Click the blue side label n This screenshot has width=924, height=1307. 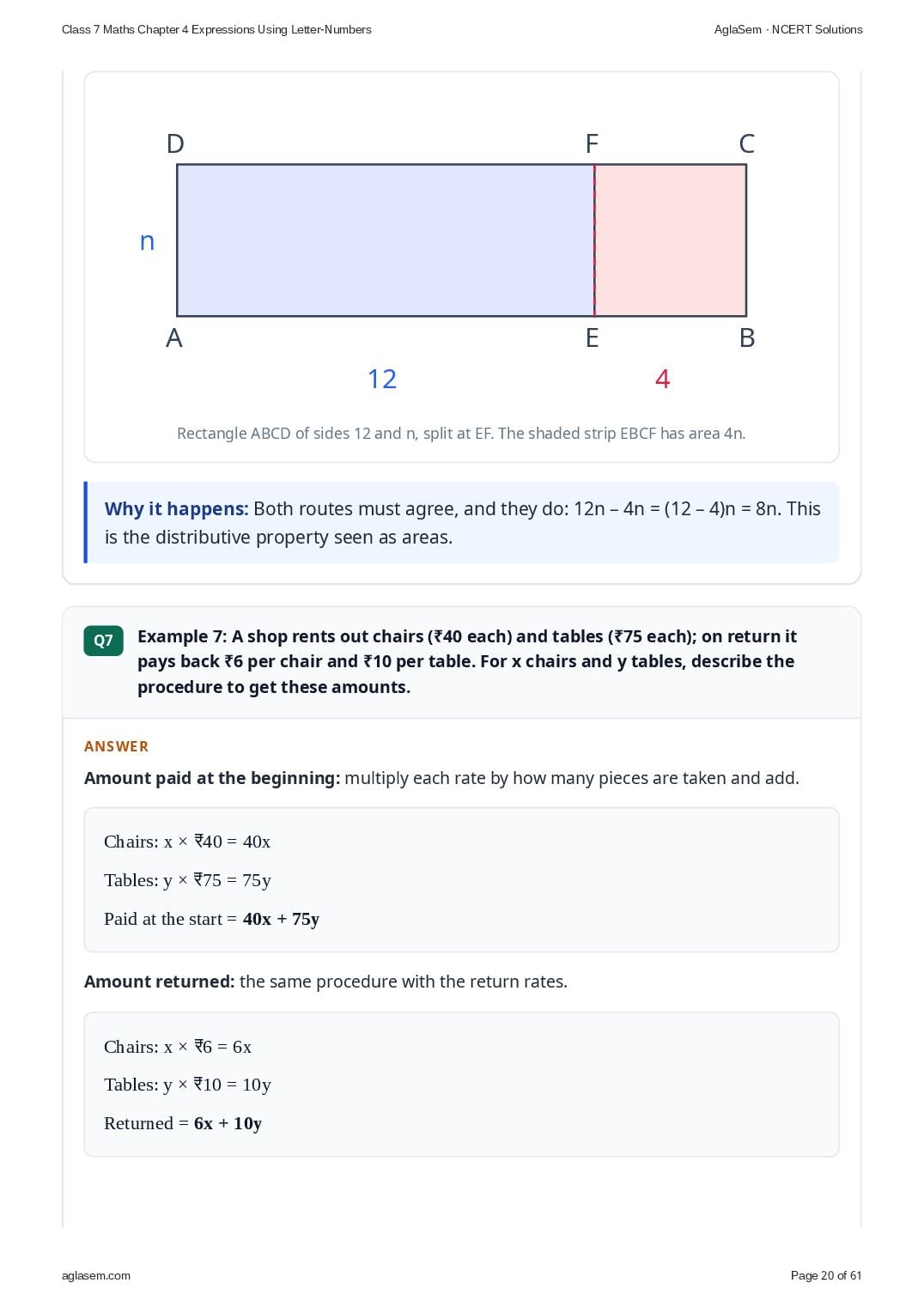pyautogui.click(x=147, y=241)
